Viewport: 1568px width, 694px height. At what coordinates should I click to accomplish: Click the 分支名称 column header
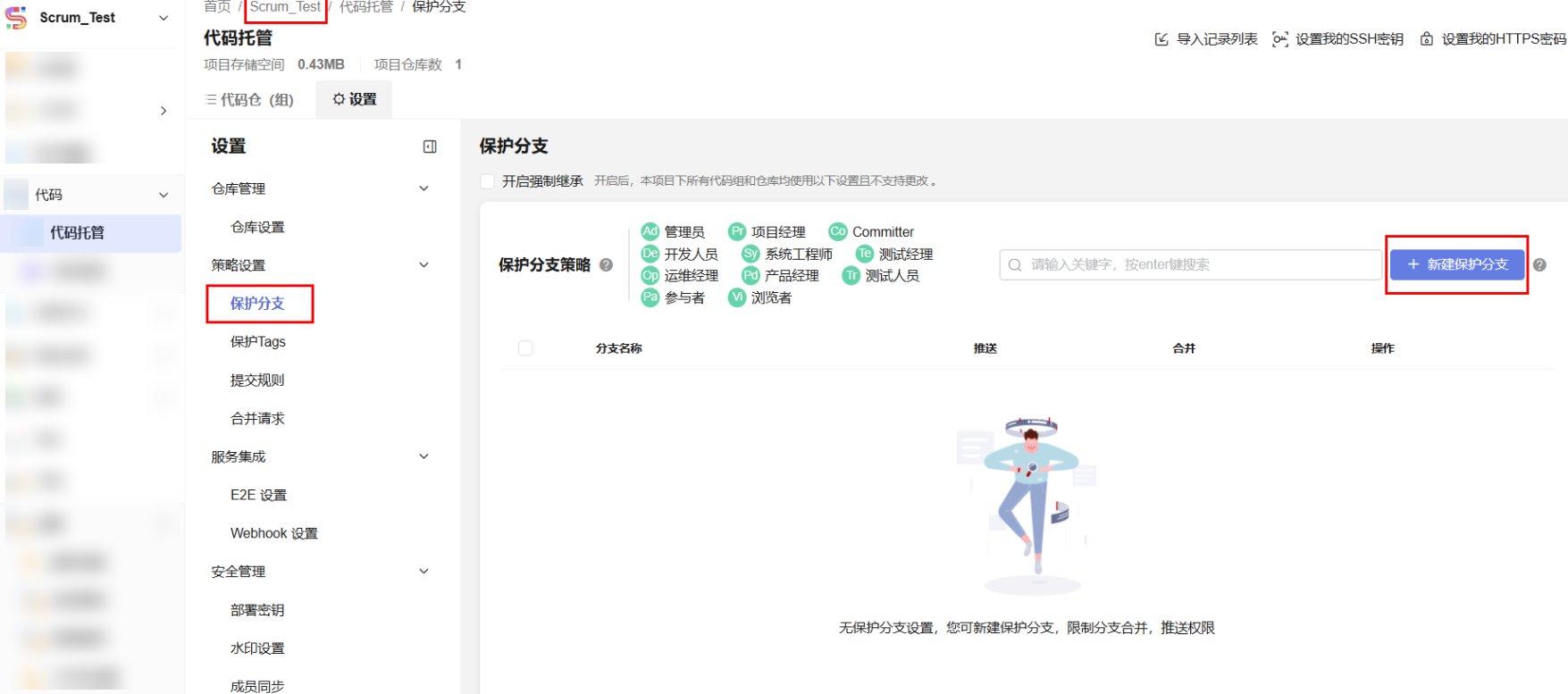click(619, 348)
